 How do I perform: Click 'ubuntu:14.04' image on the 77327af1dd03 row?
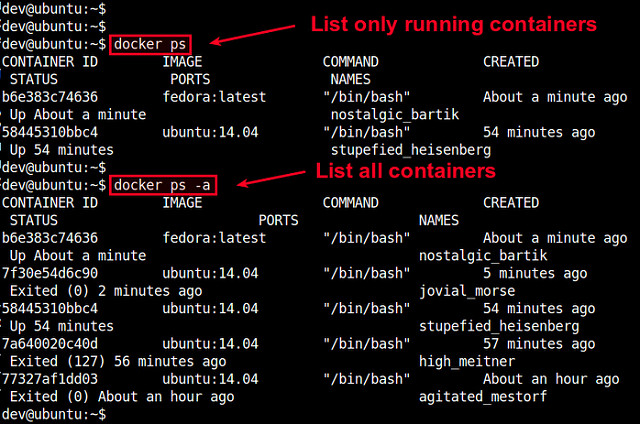pyautogui.click(x=210, y=379)
